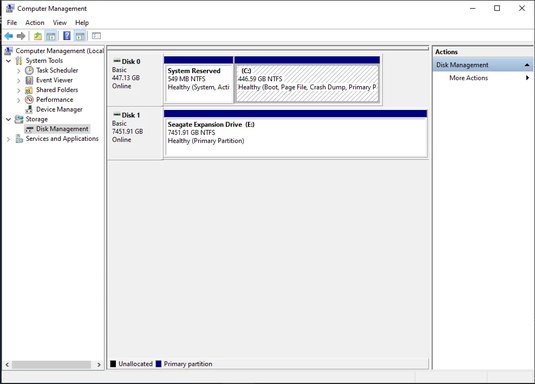
Task: Click the Disk Management header in Actions pane
Action: coord(482,65)
